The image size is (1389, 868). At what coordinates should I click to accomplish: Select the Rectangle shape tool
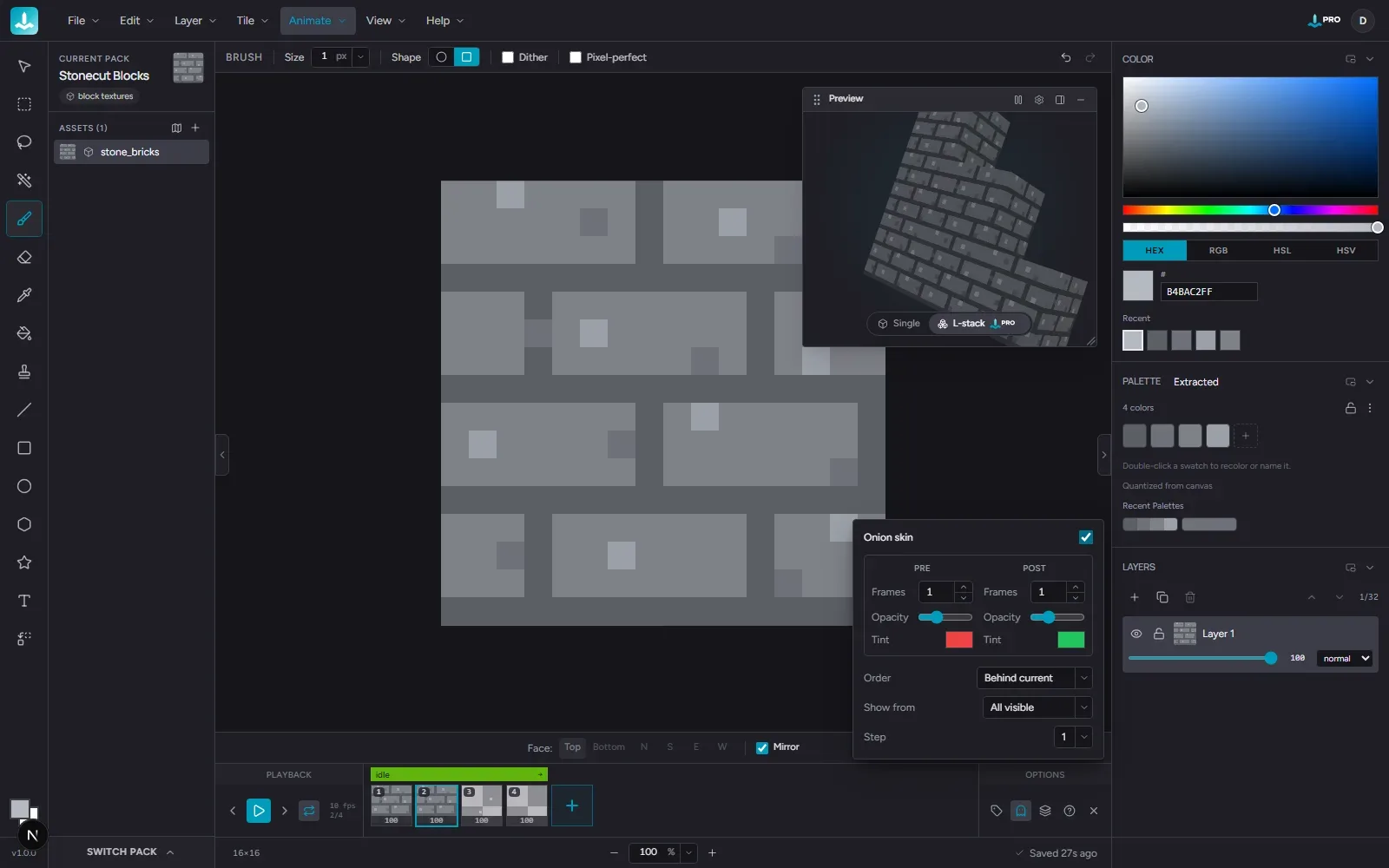coord(24,448)
